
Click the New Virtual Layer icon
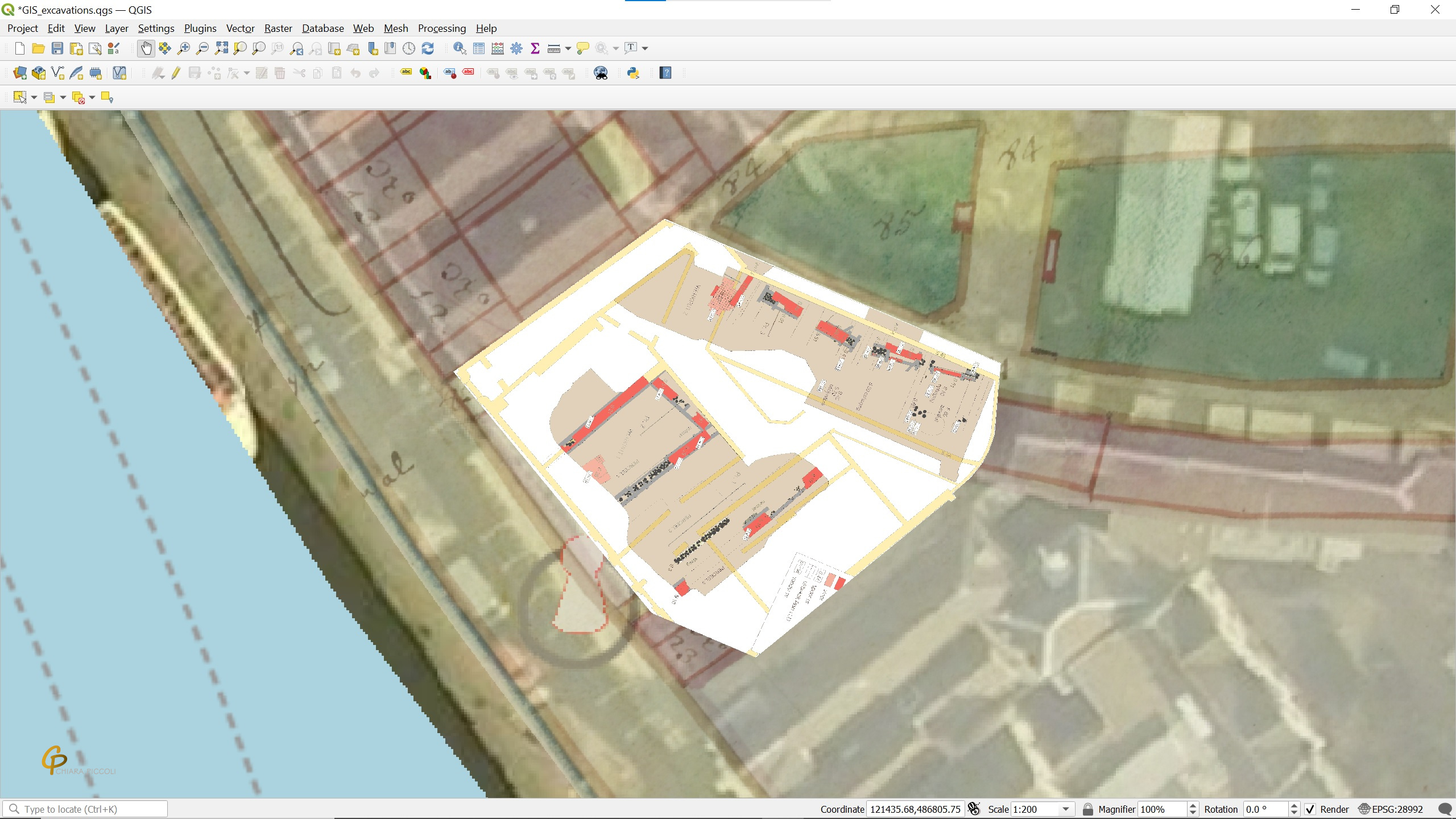pos(119,73)
